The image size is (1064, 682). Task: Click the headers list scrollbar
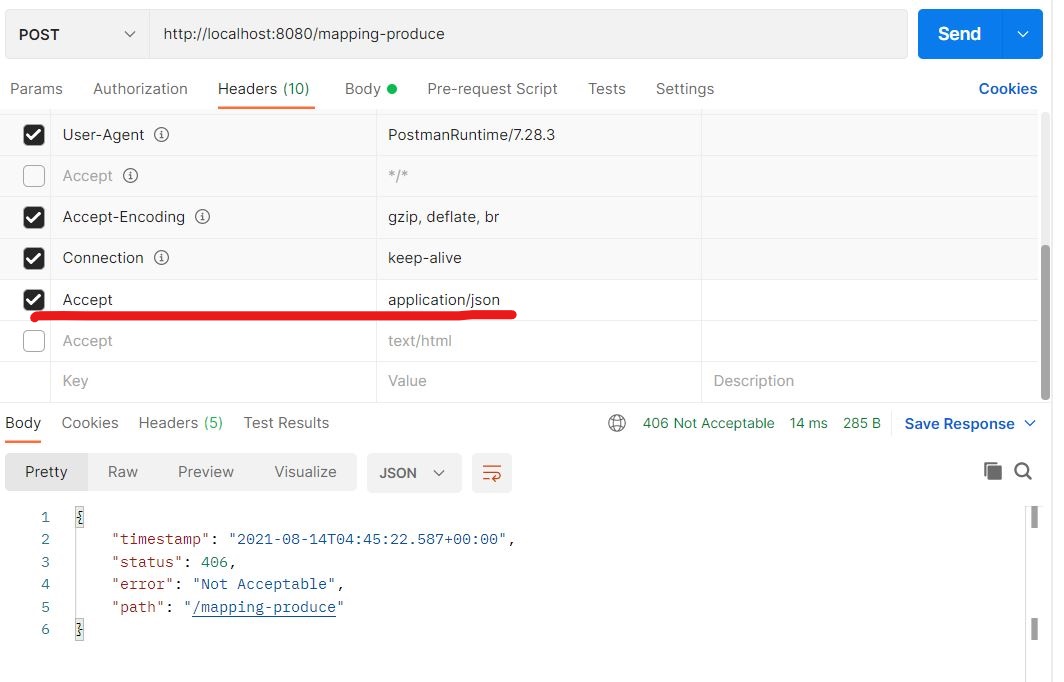click(x=1045, y=322)
